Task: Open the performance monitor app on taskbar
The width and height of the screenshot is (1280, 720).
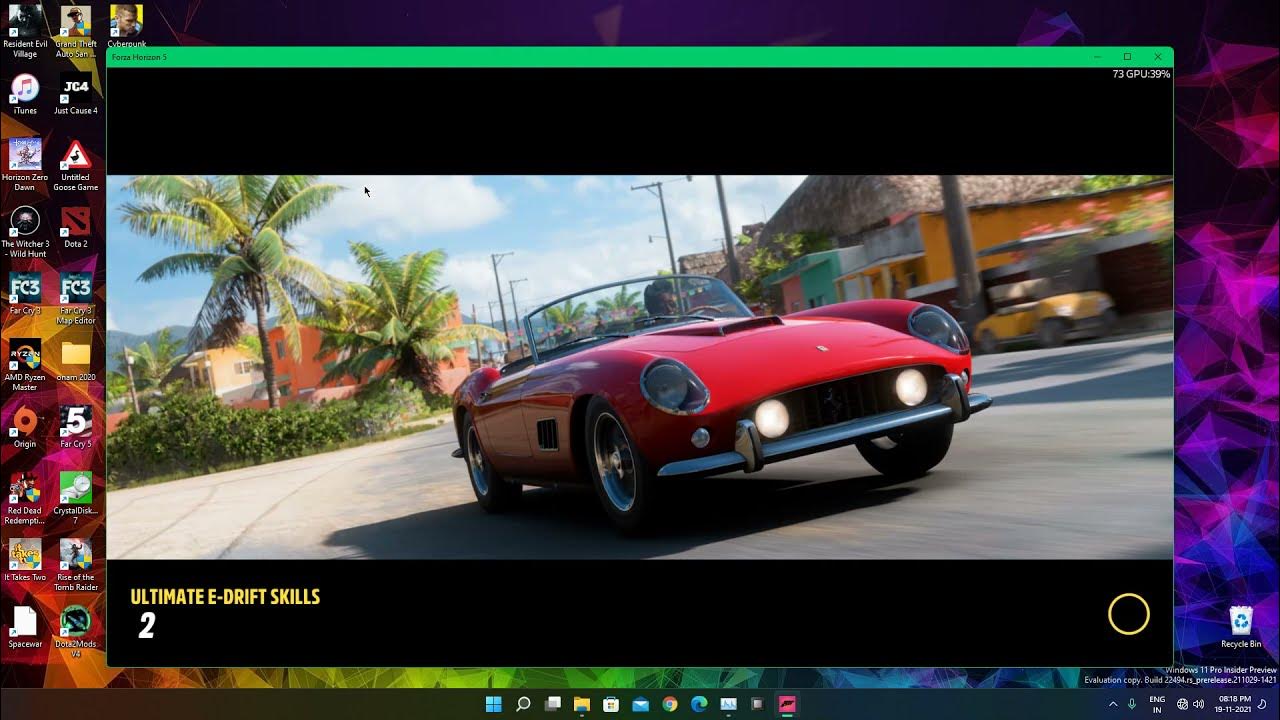Action: (728, 704)
